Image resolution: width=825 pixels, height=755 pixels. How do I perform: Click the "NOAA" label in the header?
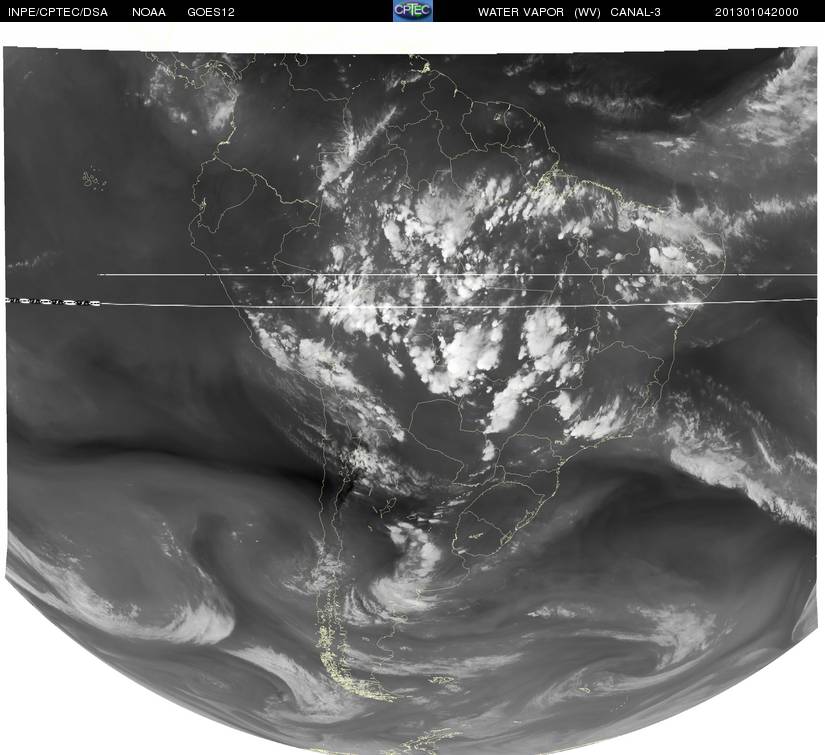coord(149,12)
